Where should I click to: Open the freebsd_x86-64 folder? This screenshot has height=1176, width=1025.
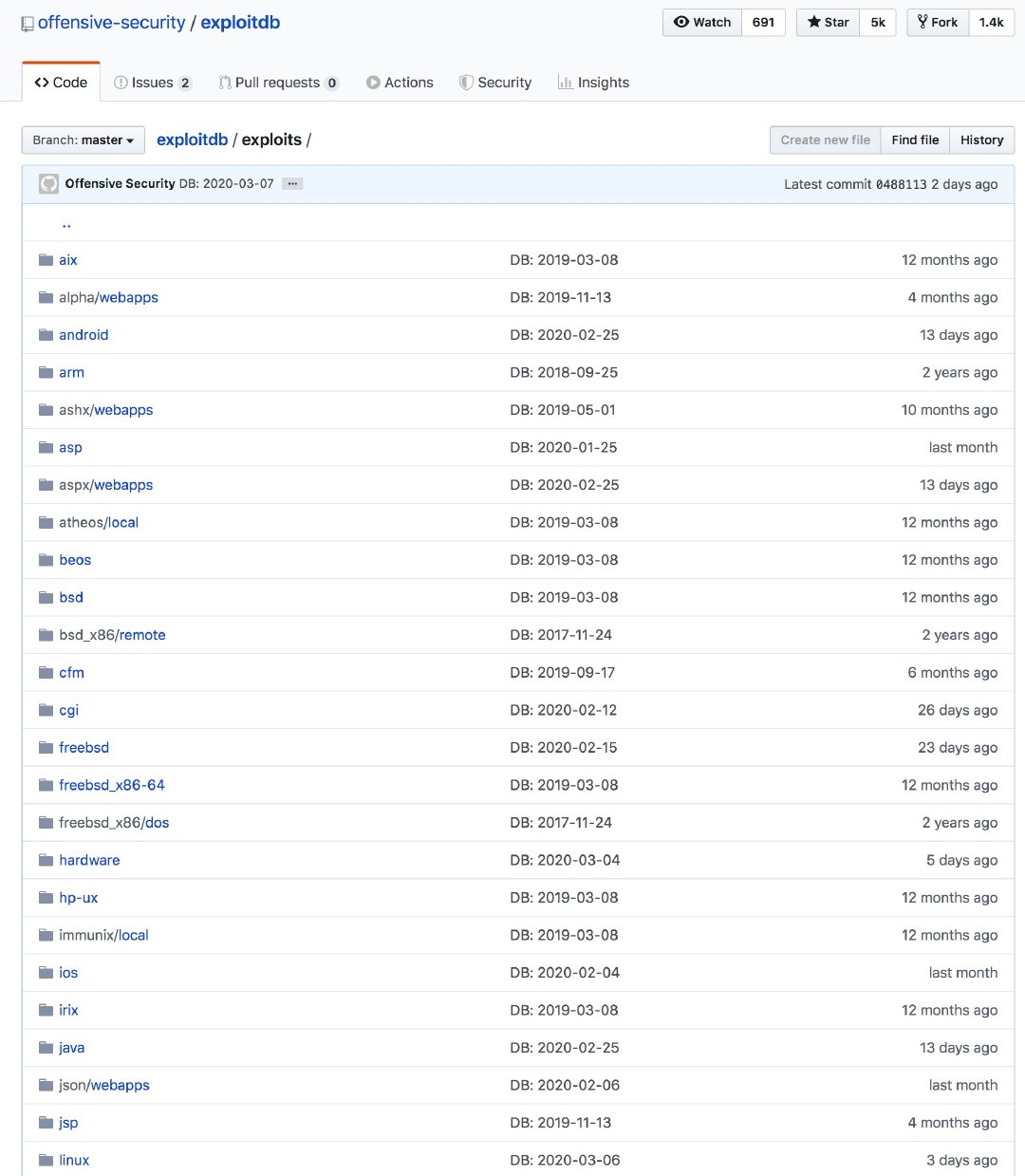[112, 785]
